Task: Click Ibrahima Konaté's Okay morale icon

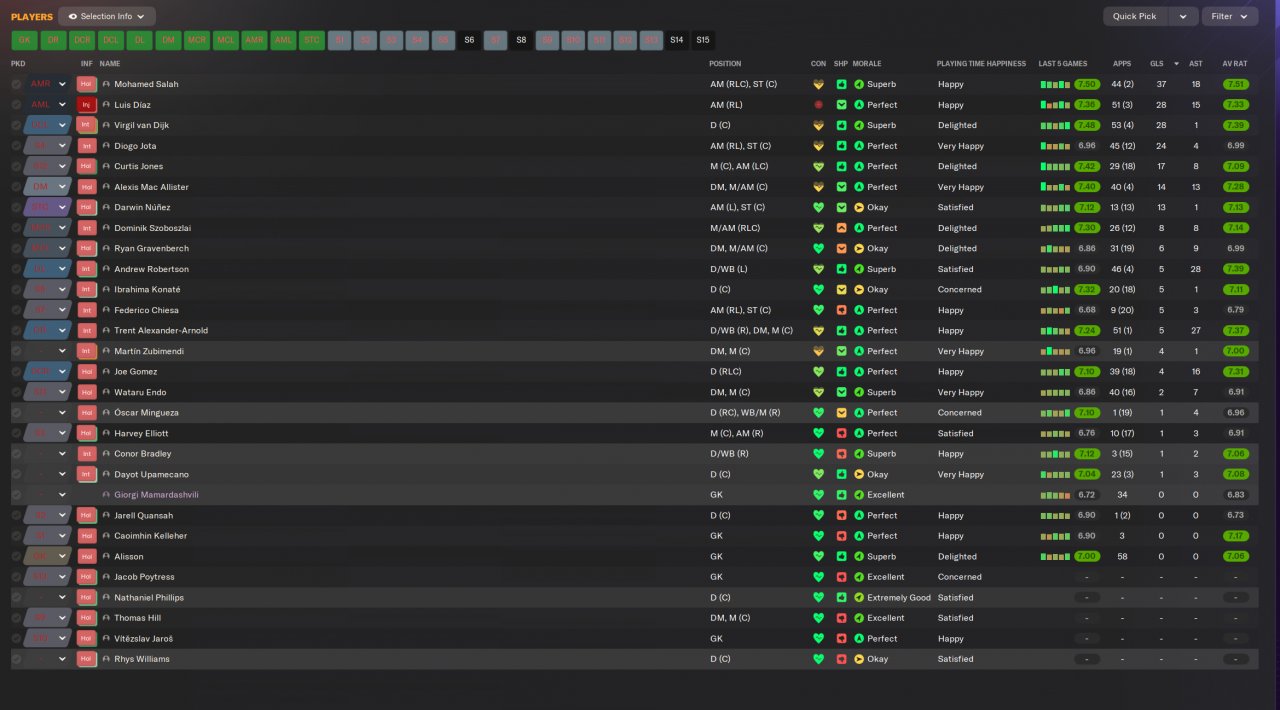Action: (859, 289)
